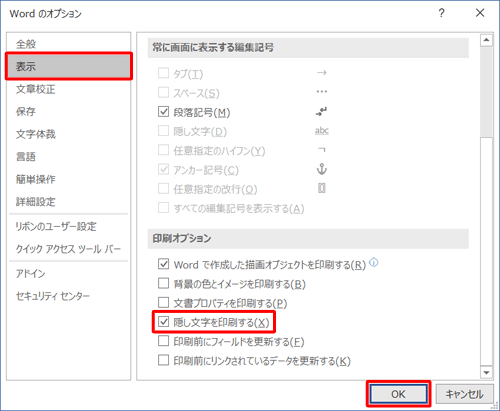Click 常に画面に表示する編集記号 heading
The image size is (500, 411).
tap(213, 47)
